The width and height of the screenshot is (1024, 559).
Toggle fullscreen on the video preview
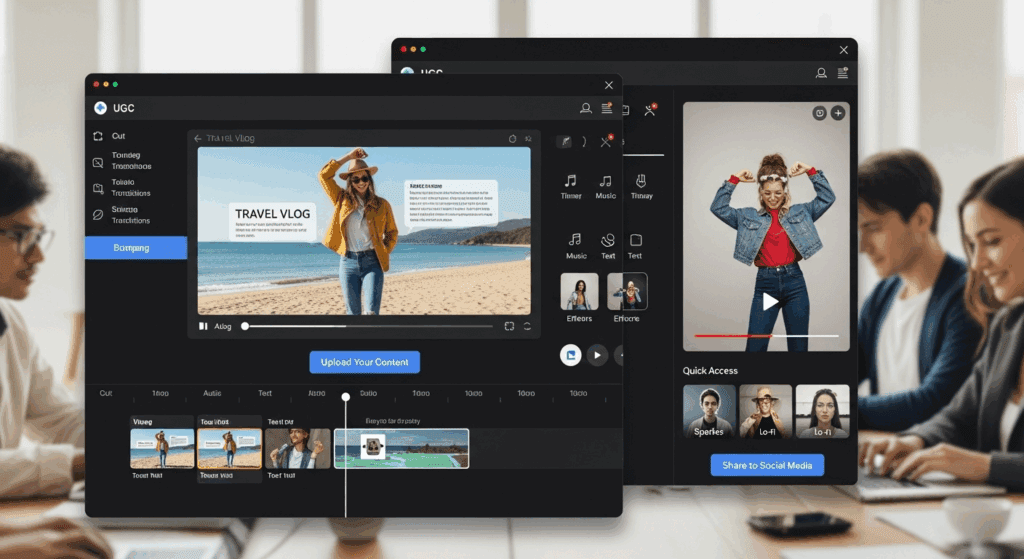509,326
